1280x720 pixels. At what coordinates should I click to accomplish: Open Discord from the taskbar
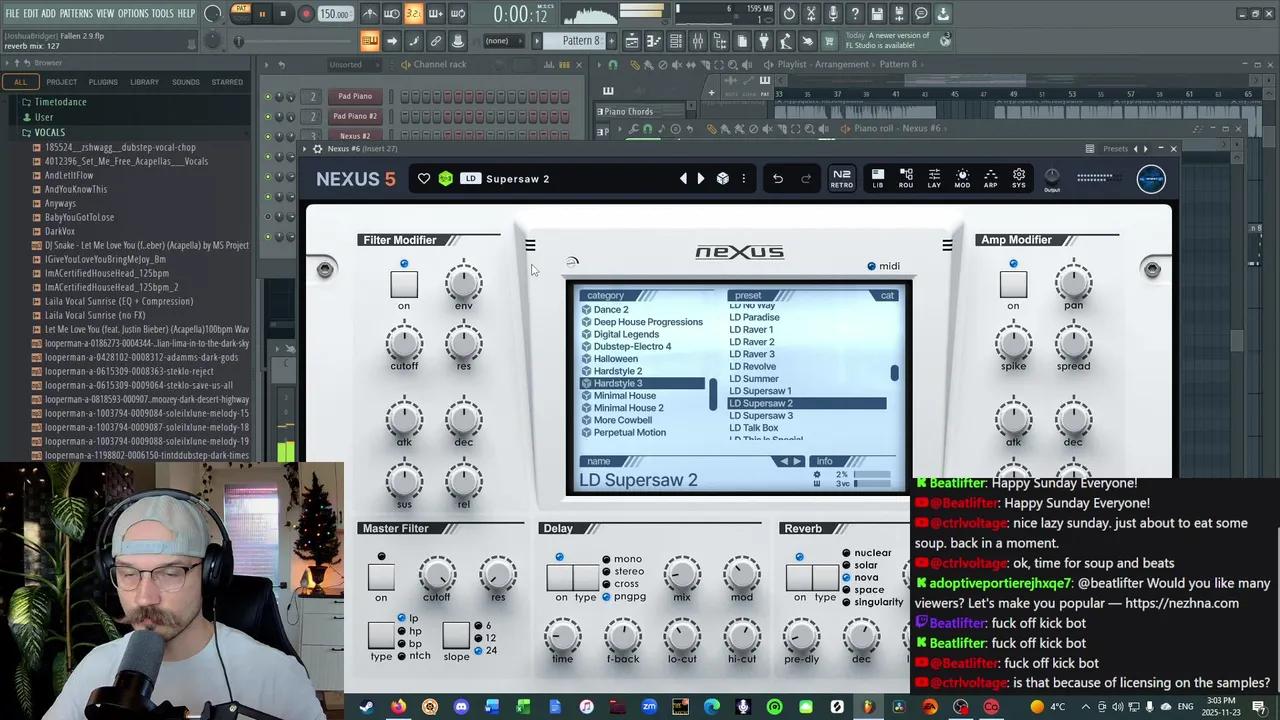pos(461,707)
